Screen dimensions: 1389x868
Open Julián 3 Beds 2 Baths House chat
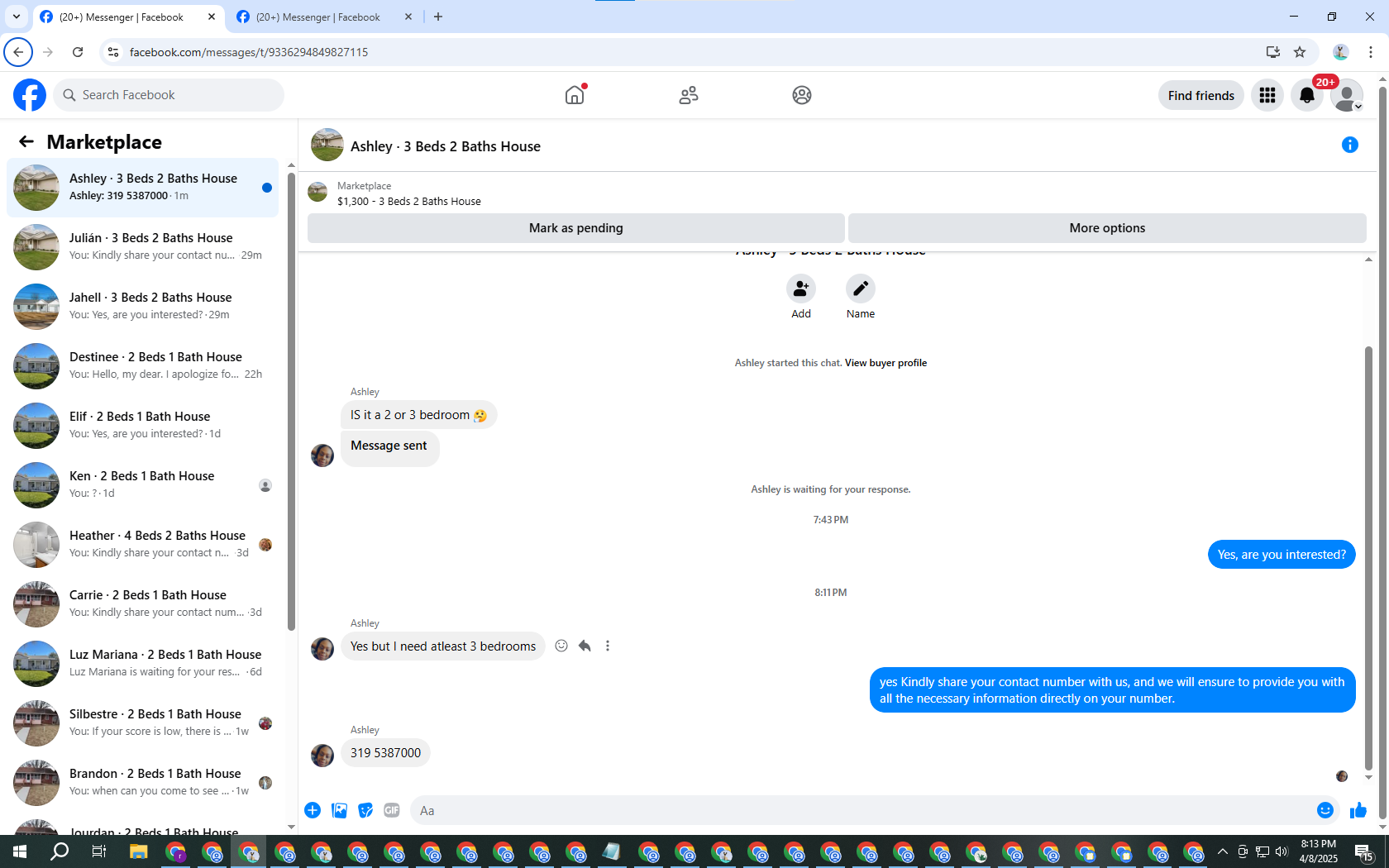[x=142, y=247]
